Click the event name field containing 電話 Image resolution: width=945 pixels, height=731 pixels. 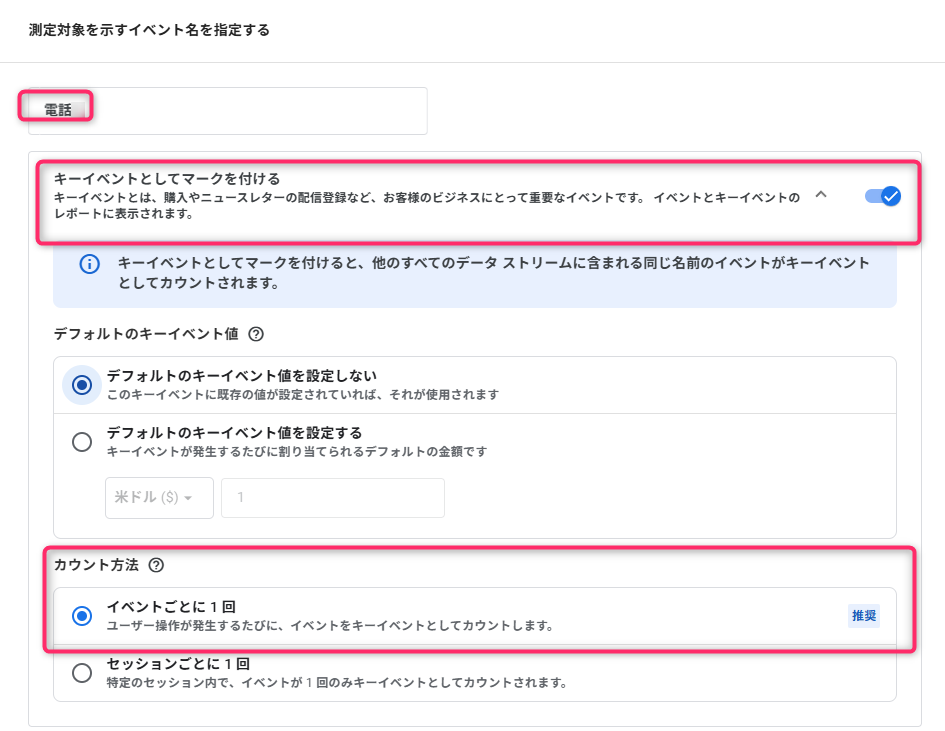click(227, 111)
